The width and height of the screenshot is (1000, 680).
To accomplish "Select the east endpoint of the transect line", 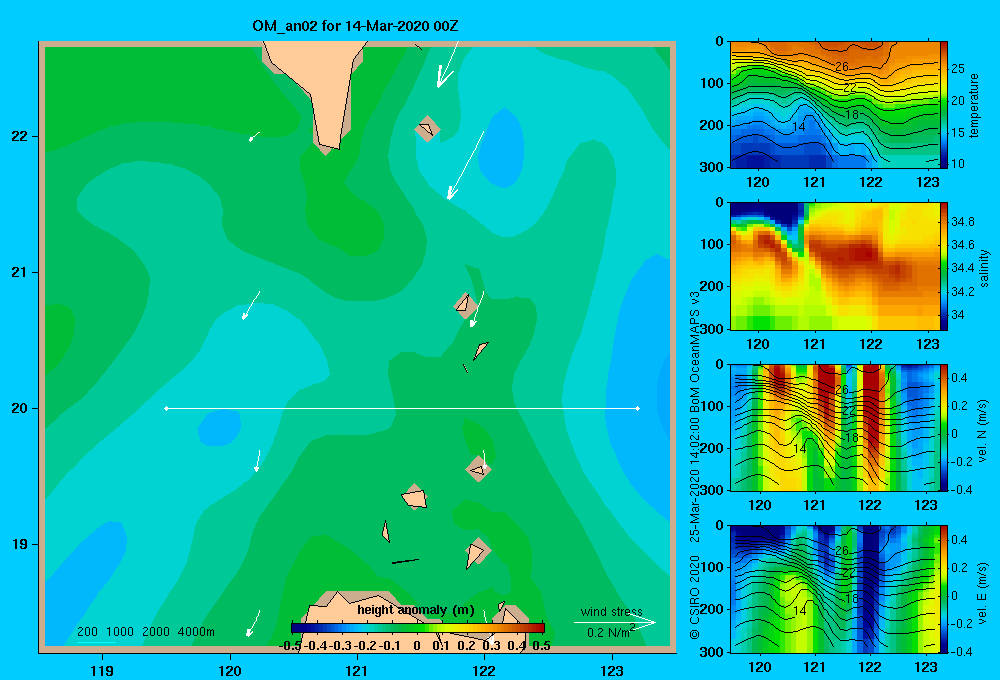I will pyautogui.click(x=637, y=408).
